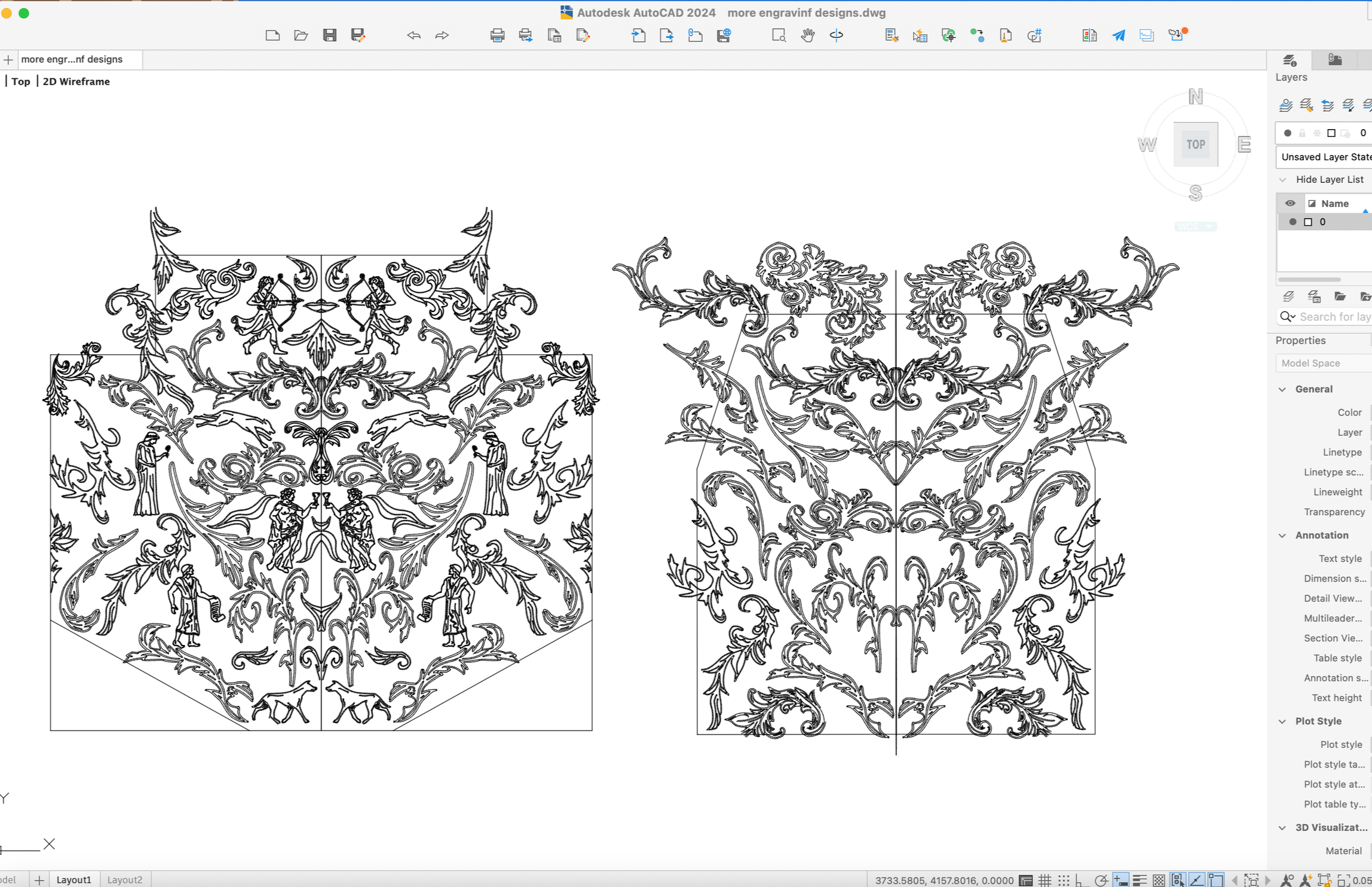
Task: Select the Zoom Window magnifier tool
Action: pyautogui.click(x=779, y=35)
